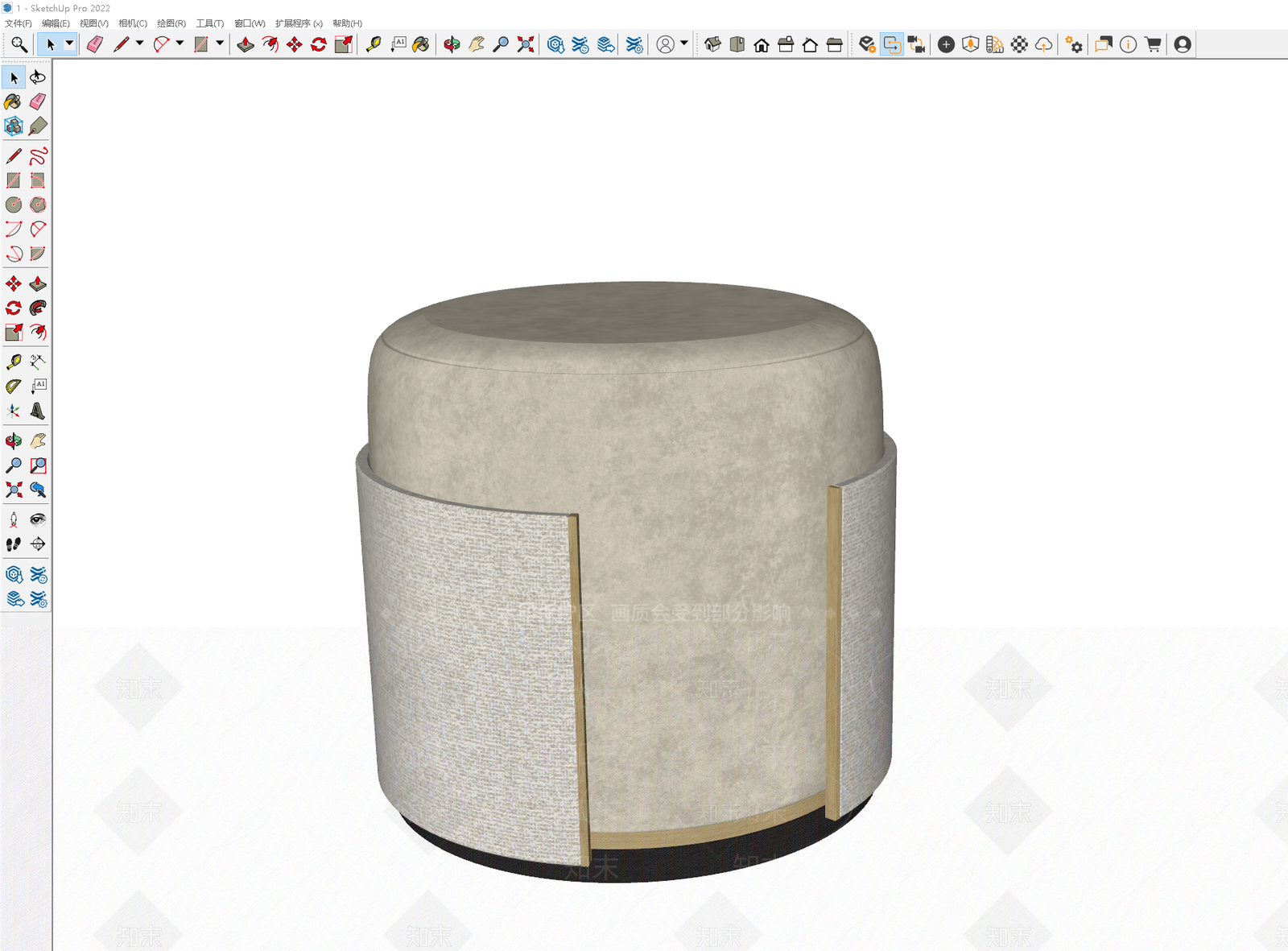Viewport: 1288px width, 951px height.
Task: Select the Walk footprints tool
Action: pyautogui.click(x=14, y=544)
